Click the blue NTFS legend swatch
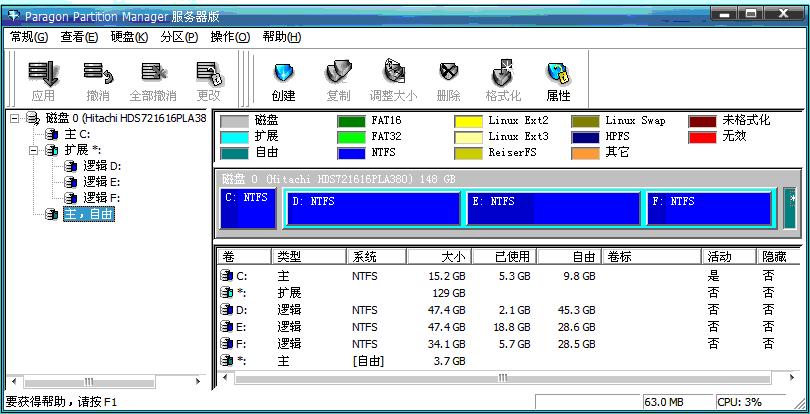Viewport: 810px width, 414px height. [351, 153]
